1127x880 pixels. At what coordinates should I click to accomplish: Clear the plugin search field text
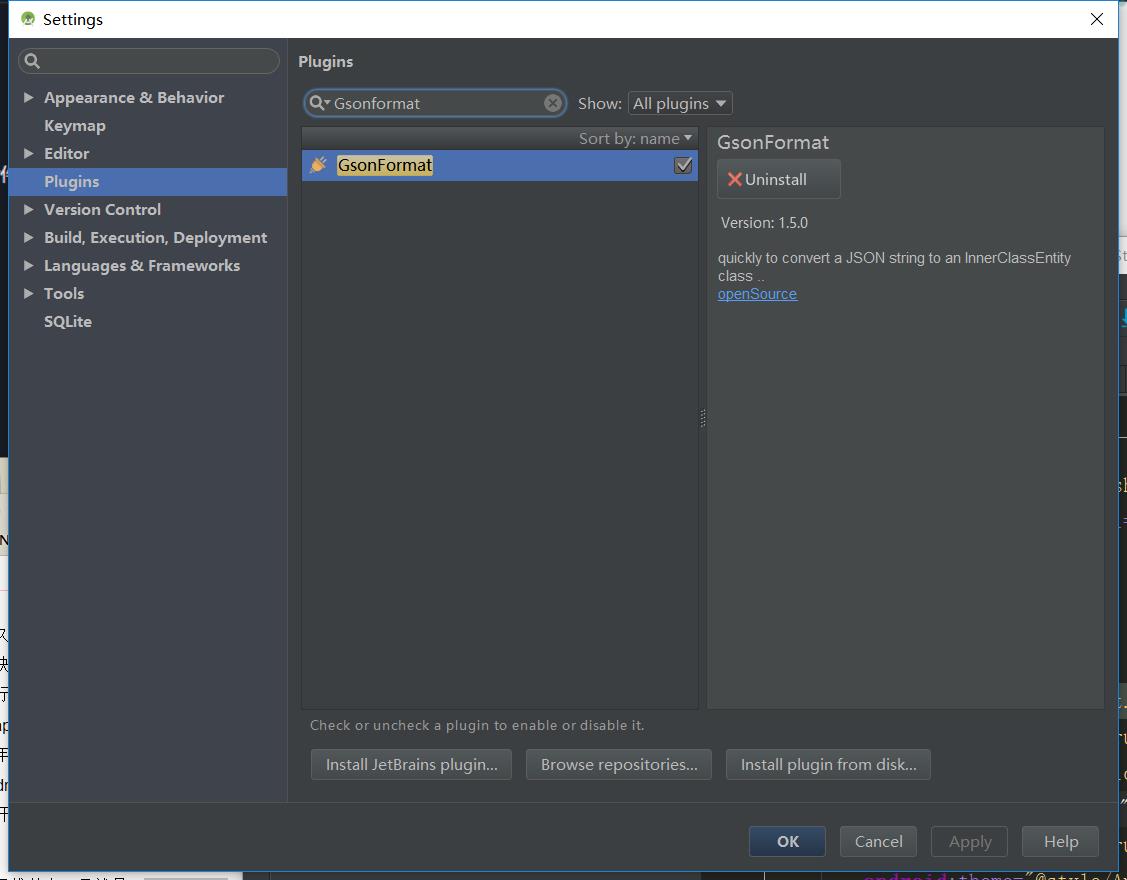(552, 103)
